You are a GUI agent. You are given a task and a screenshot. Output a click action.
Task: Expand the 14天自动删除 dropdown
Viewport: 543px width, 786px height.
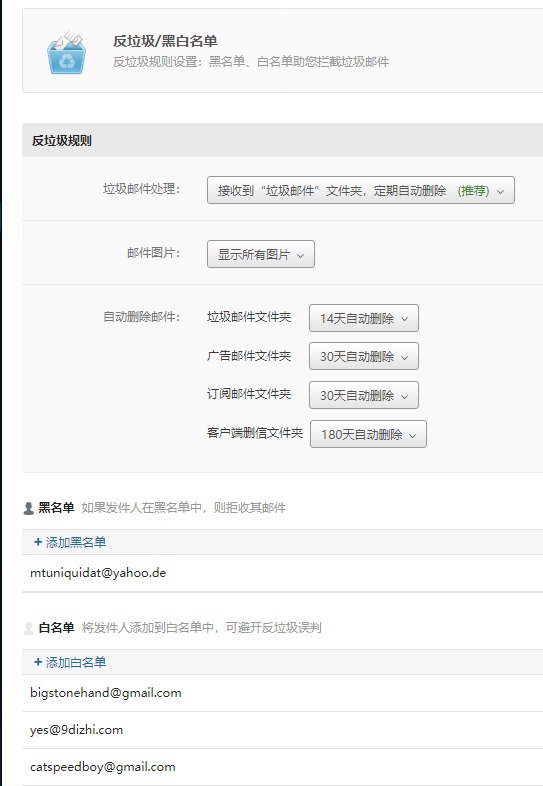coord(364,318)
